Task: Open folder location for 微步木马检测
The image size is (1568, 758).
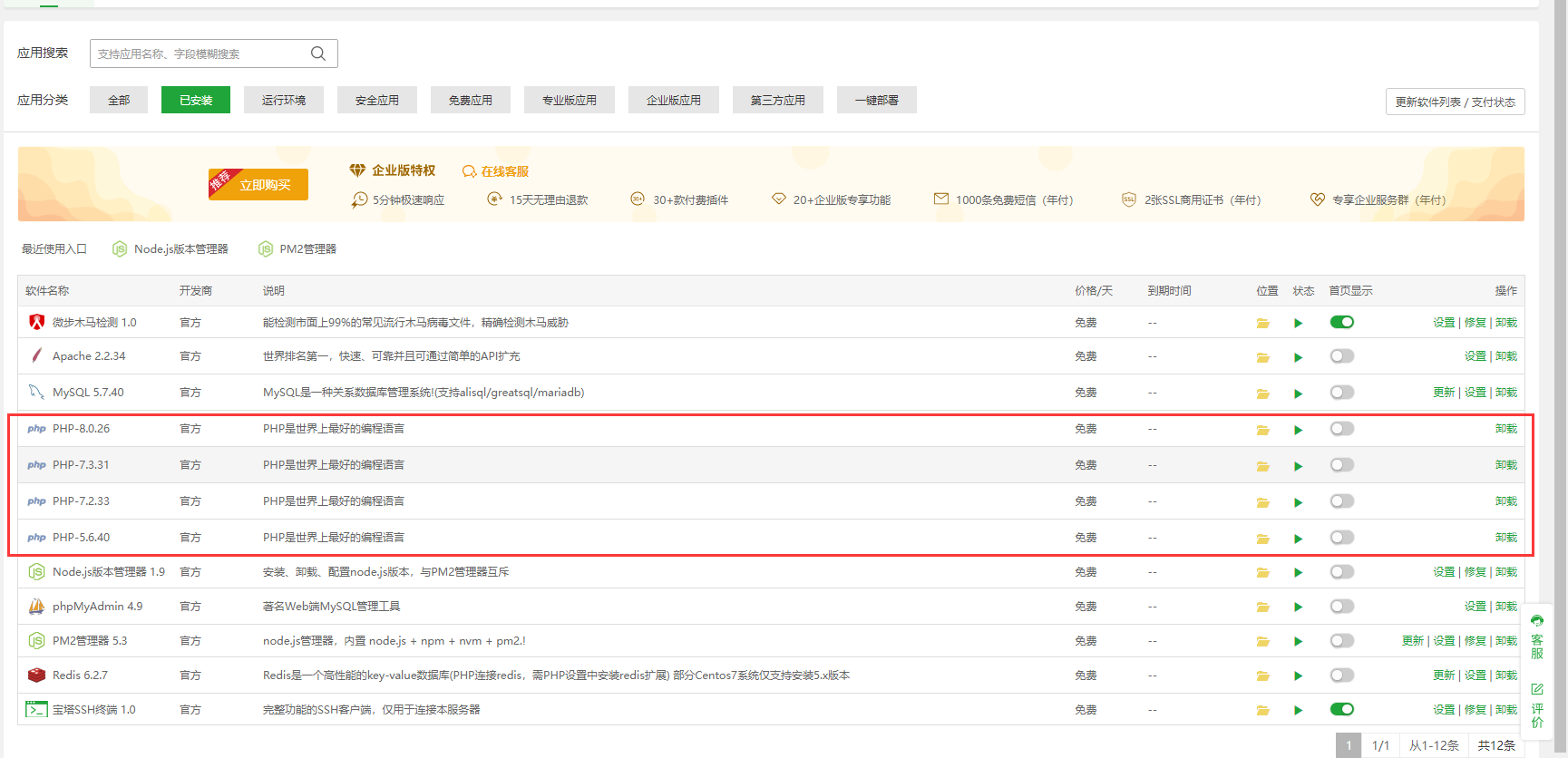Action: [x=1262, y=324]
